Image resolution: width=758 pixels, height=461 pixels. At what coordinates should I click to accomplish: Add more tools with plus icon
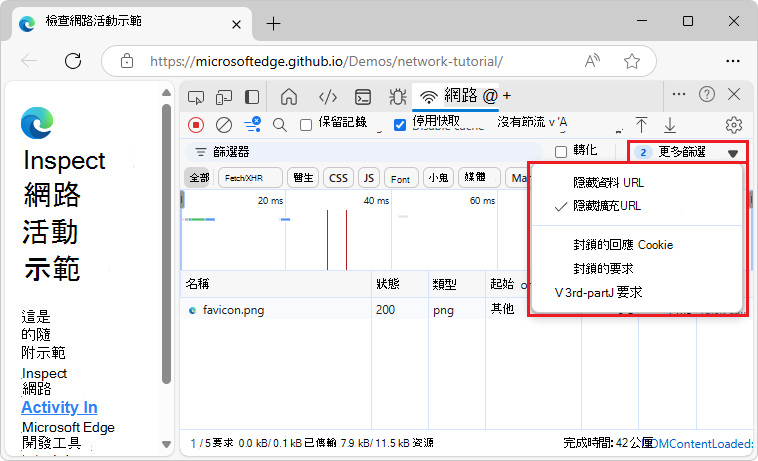click(507, 96)
